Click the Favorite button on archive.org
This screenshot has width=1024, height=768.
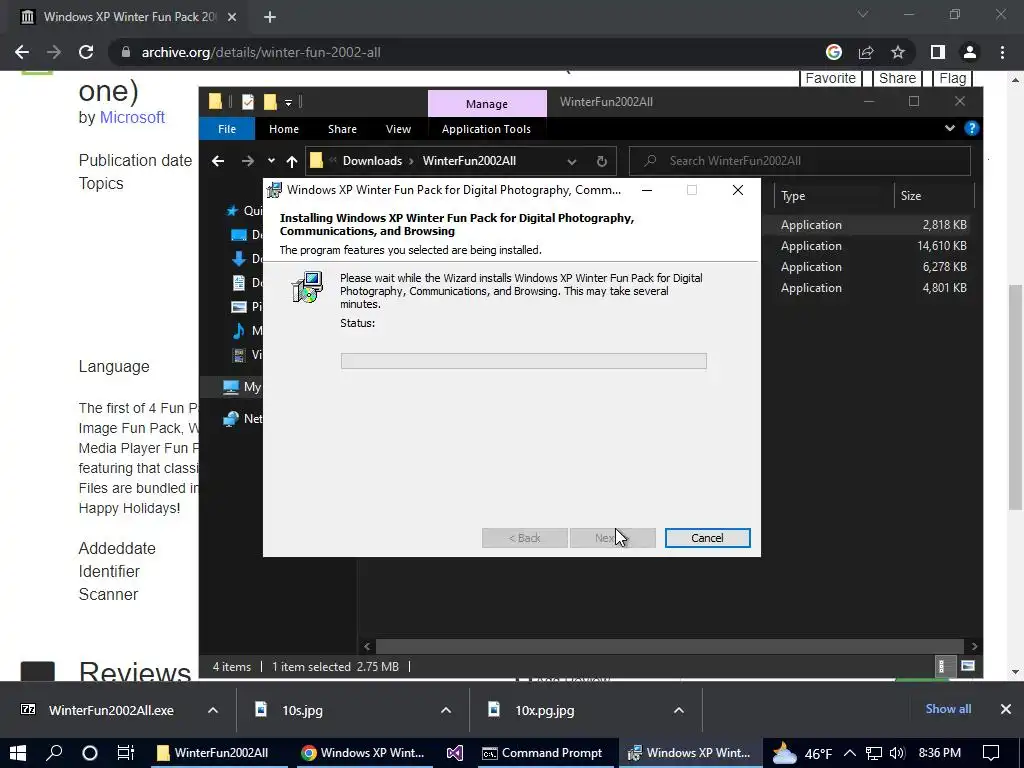point(830,78)
